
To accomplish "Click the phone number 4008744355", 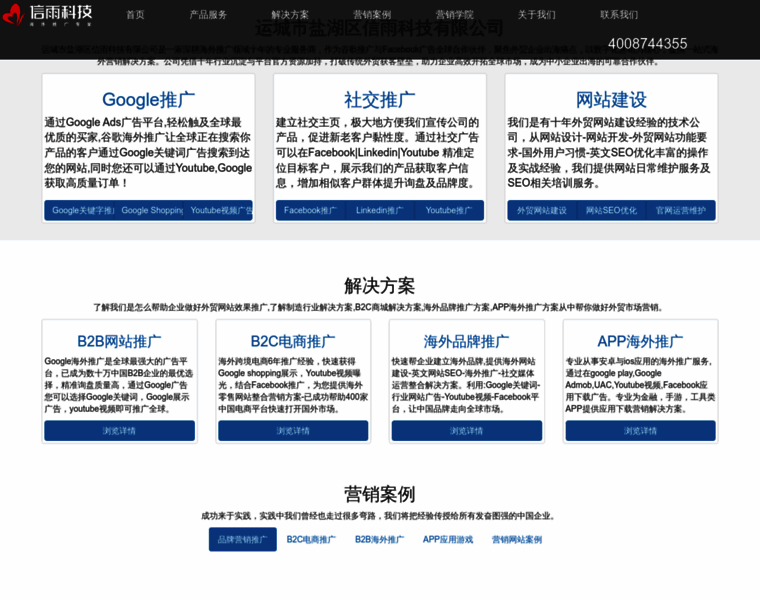I will 648,44.
